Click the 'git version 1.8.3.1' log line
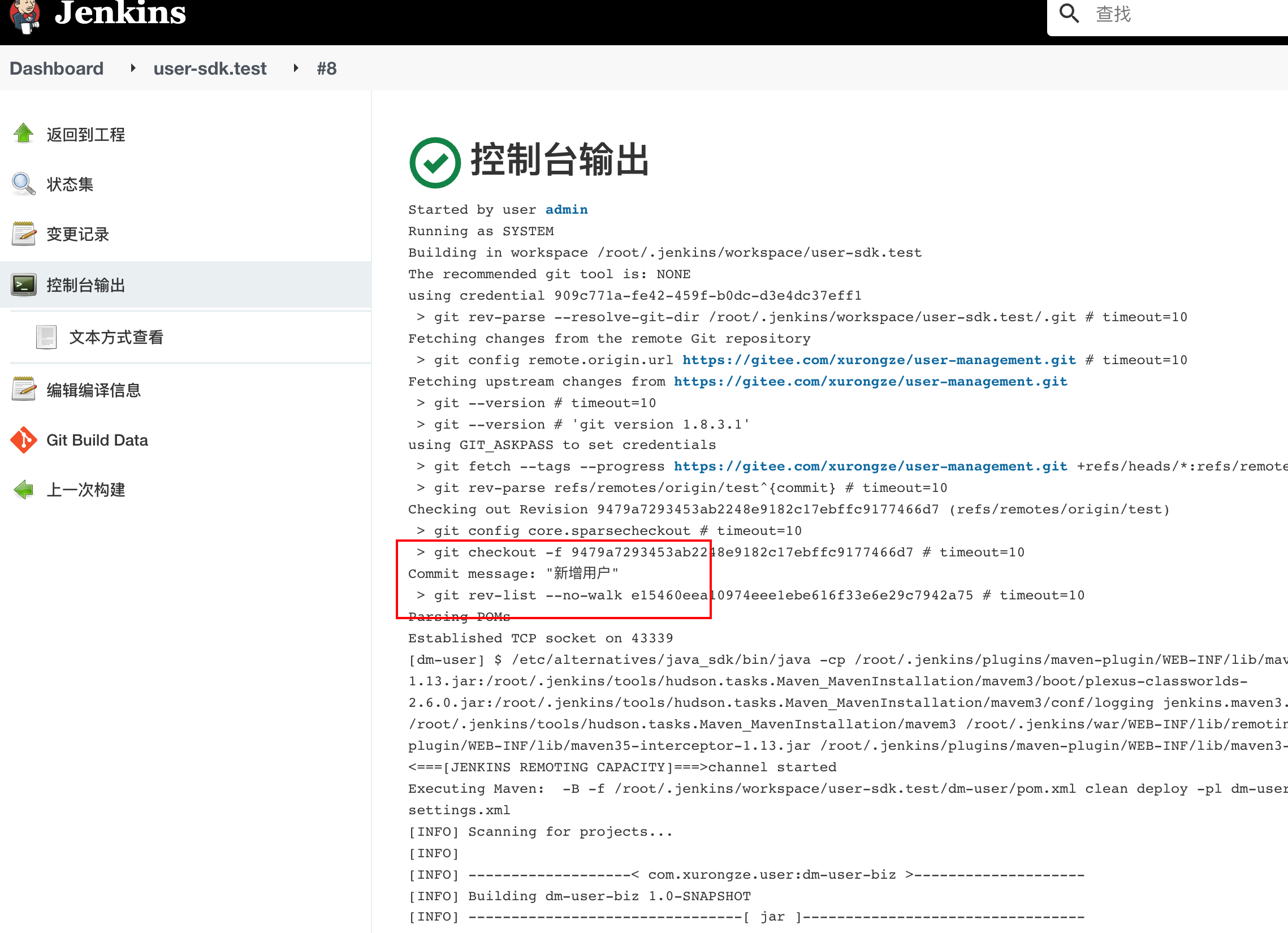This screenshot has height=933, width=1288. pyautogui.click(x=584, y=424)
